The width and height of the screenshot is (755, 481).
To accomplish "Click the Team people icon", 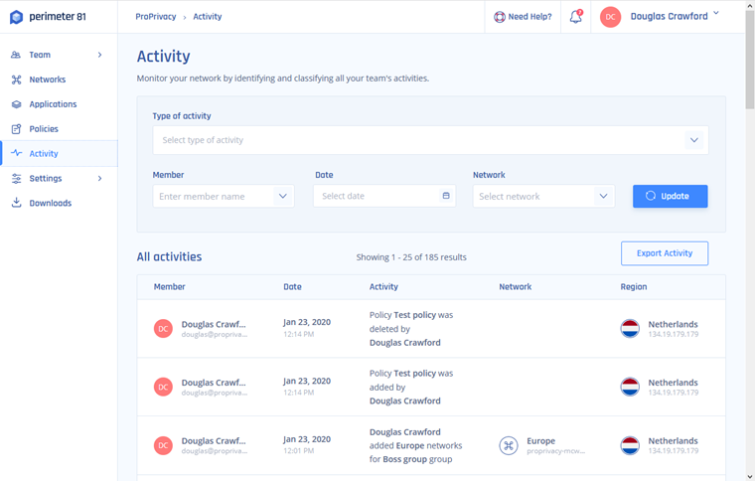I will click(16, 55).
